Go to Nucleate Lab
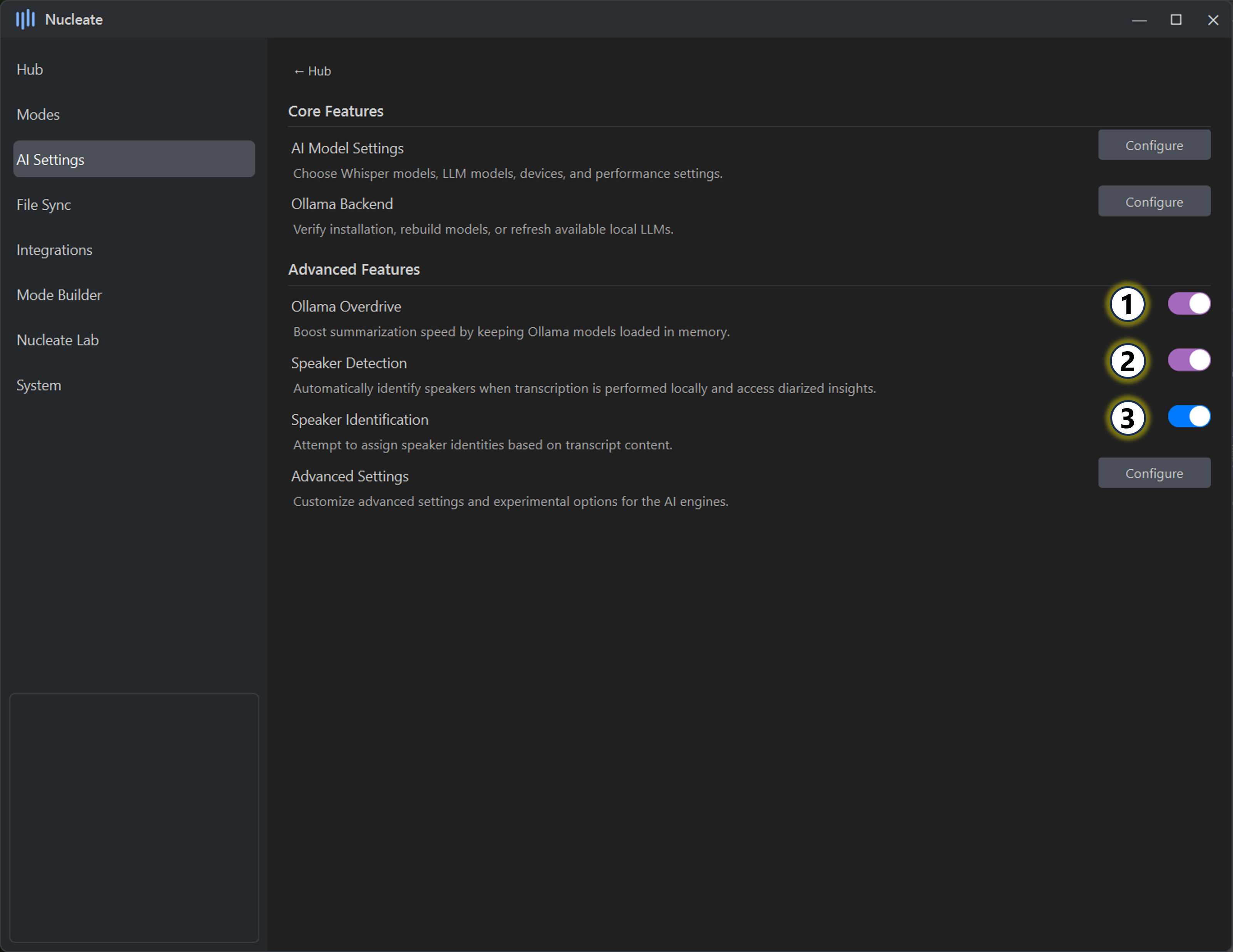 click(58, 340)
